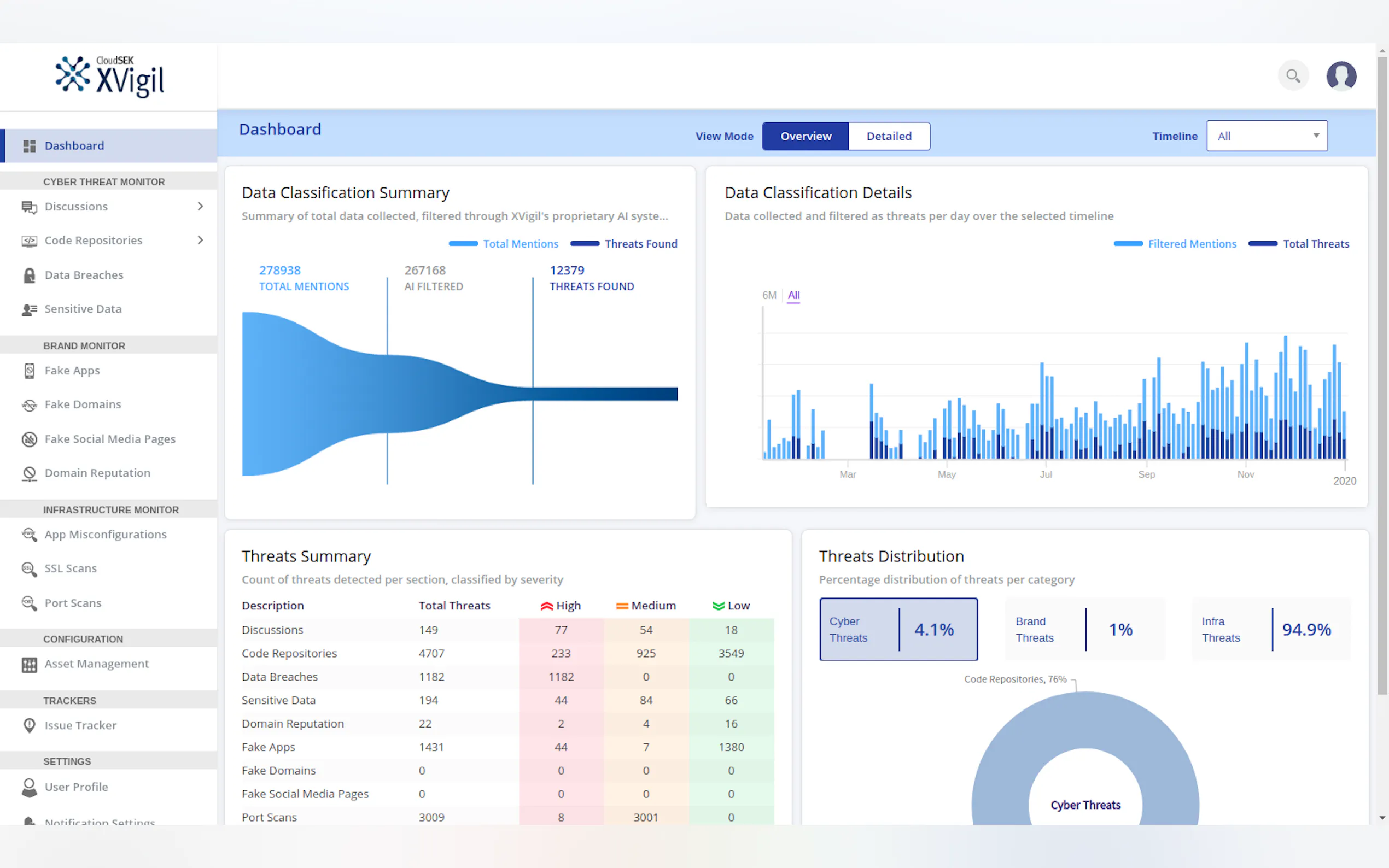Viewport: 1389px width, 868px height.
Task: Click the search magnifier icon
Action: point(1293,76)
